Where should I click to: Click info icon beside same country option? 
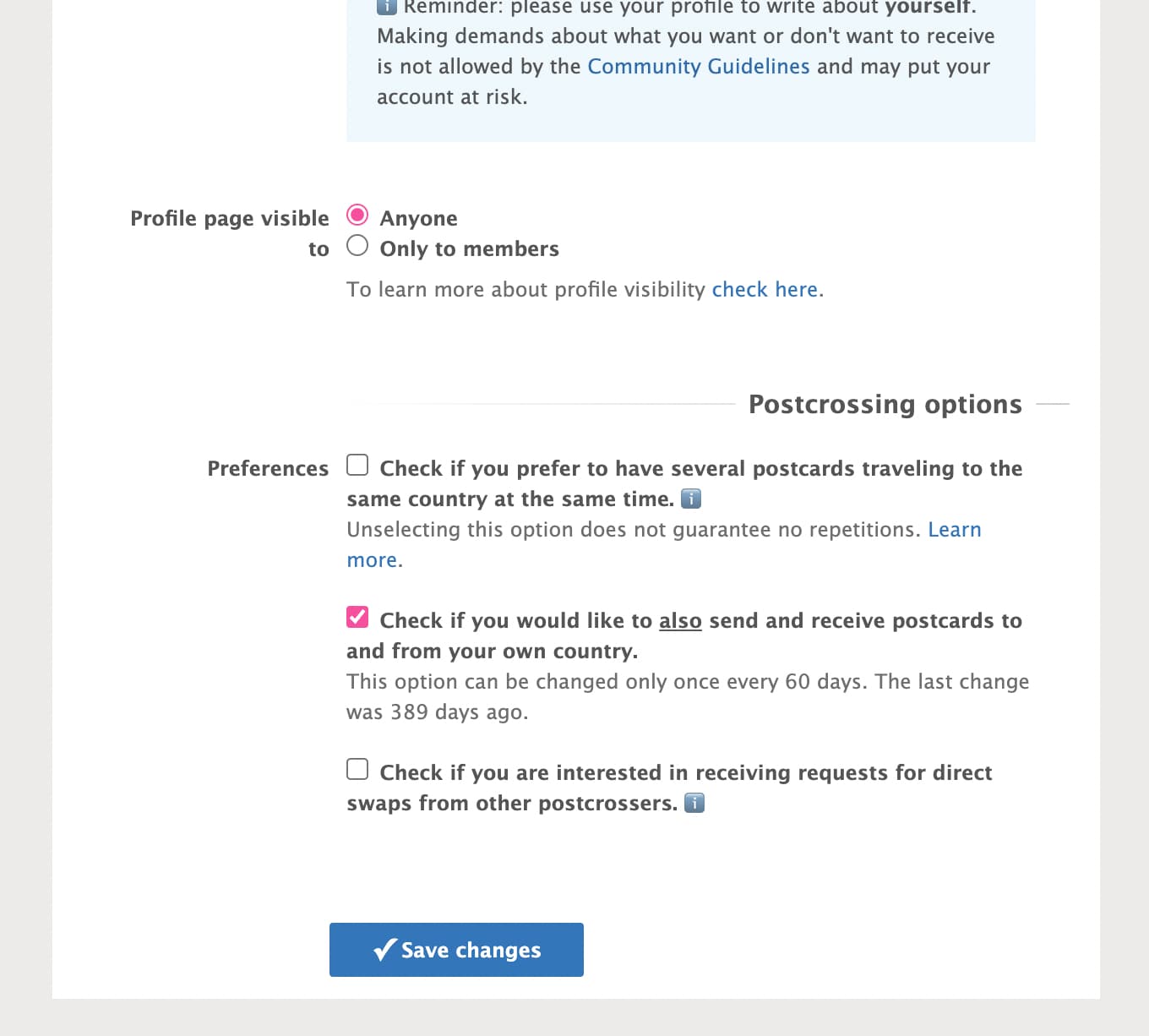point(691,499)
